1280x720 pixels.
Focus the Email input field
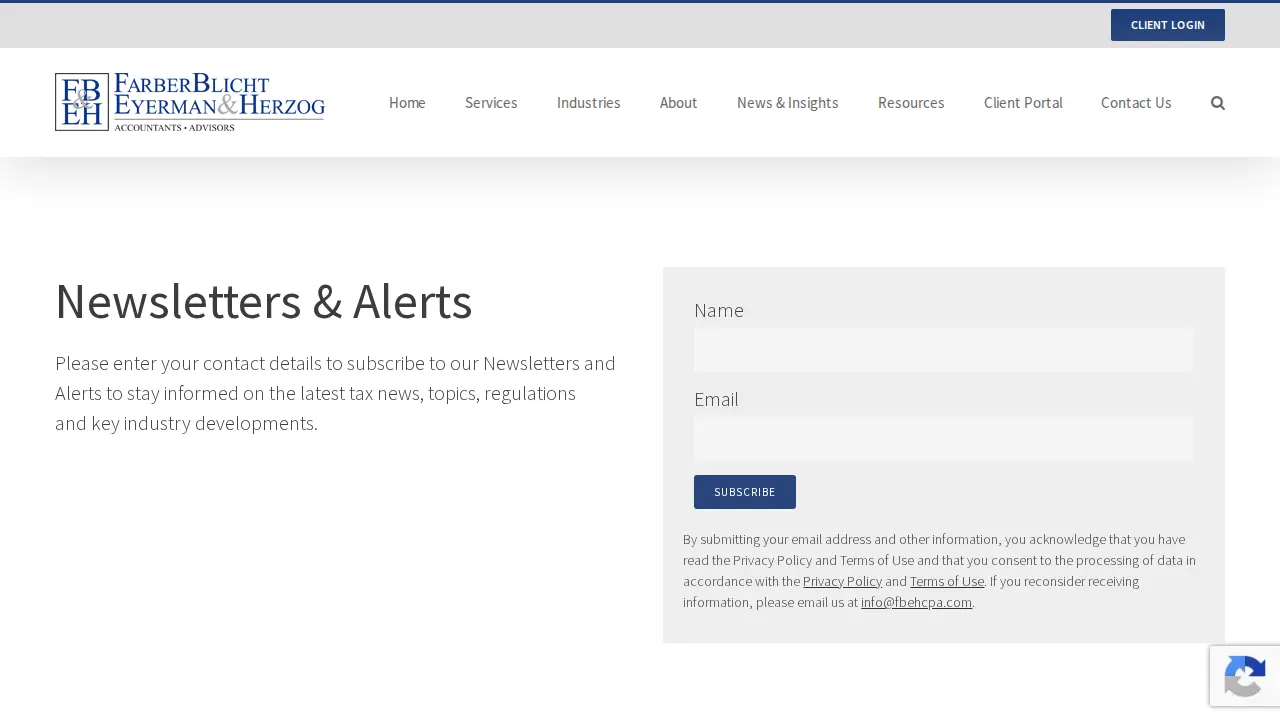[943, 439]
